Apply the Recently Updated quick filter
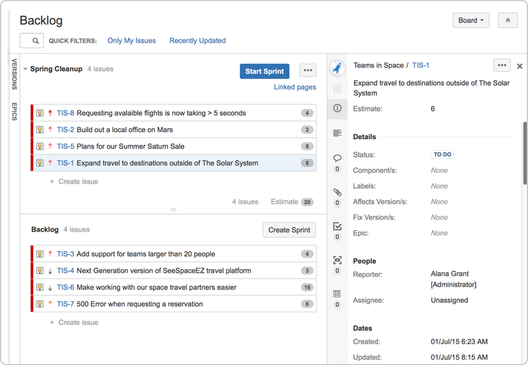 [x=198, y=41]
